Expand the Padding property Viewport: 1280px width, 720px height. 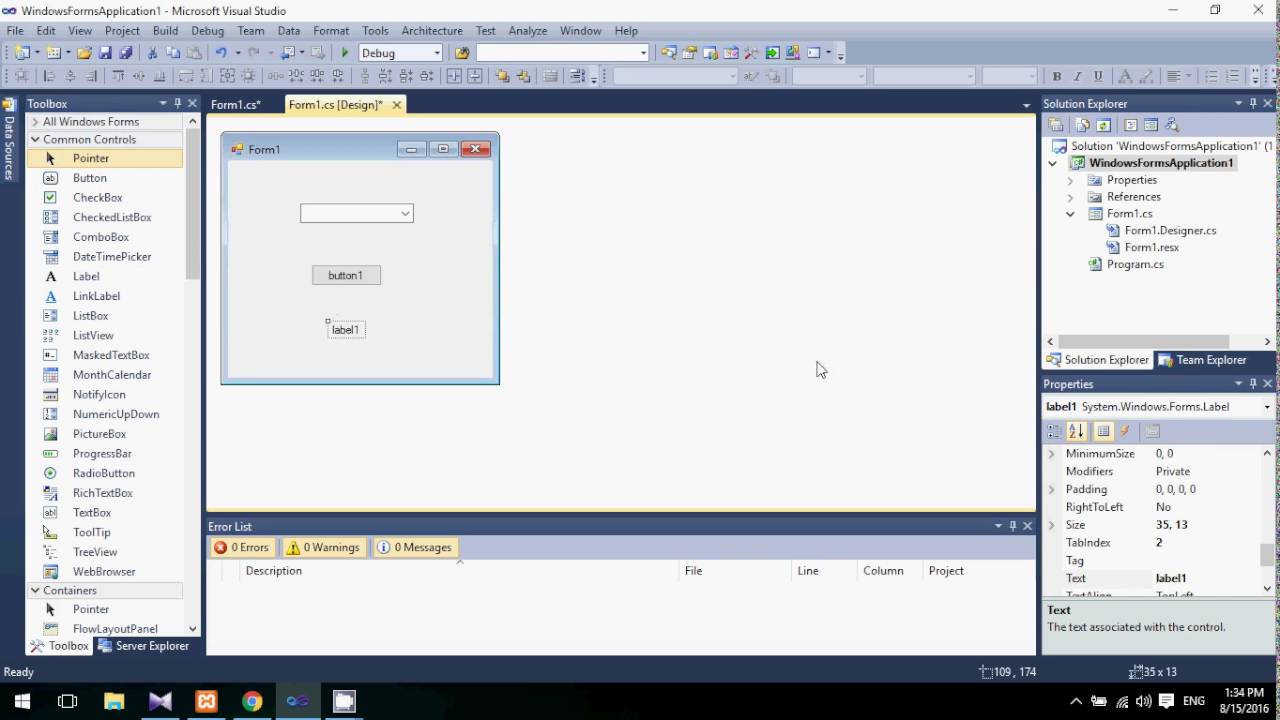coord(1051,489)
